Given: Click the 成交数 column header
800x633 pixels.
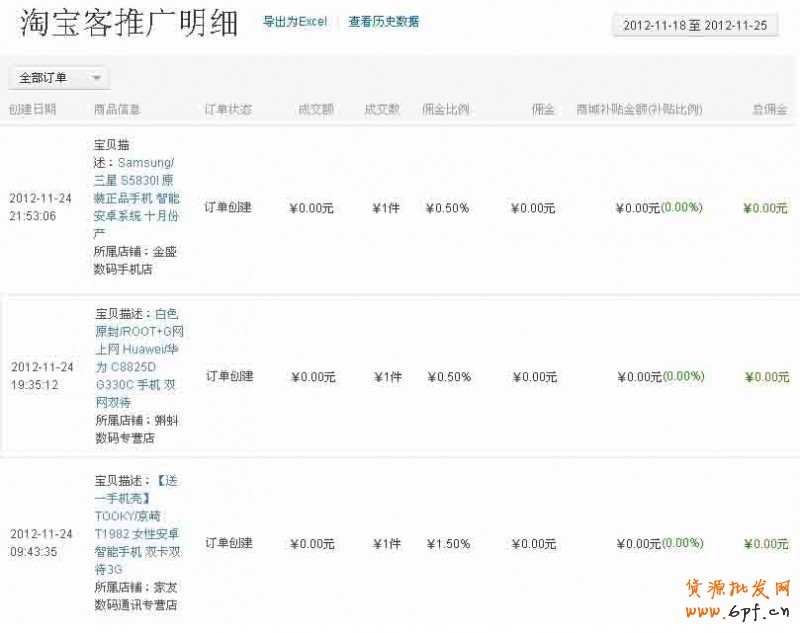Looking at the screenshot, I should pos(381,109).
